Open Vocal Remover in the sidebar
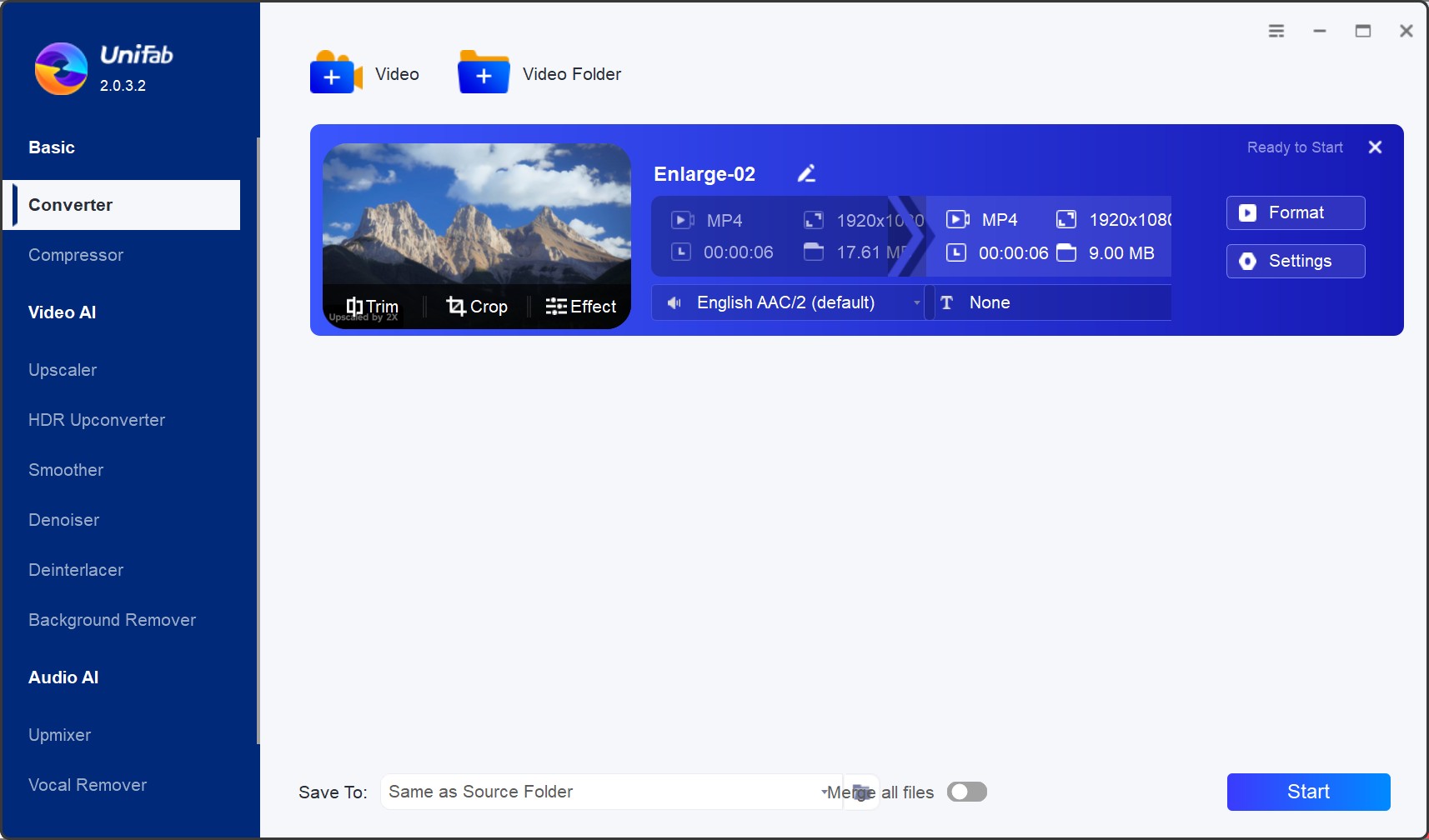Image resolution: width=1429 pixels, height=840 pixels. pos(88,785)
